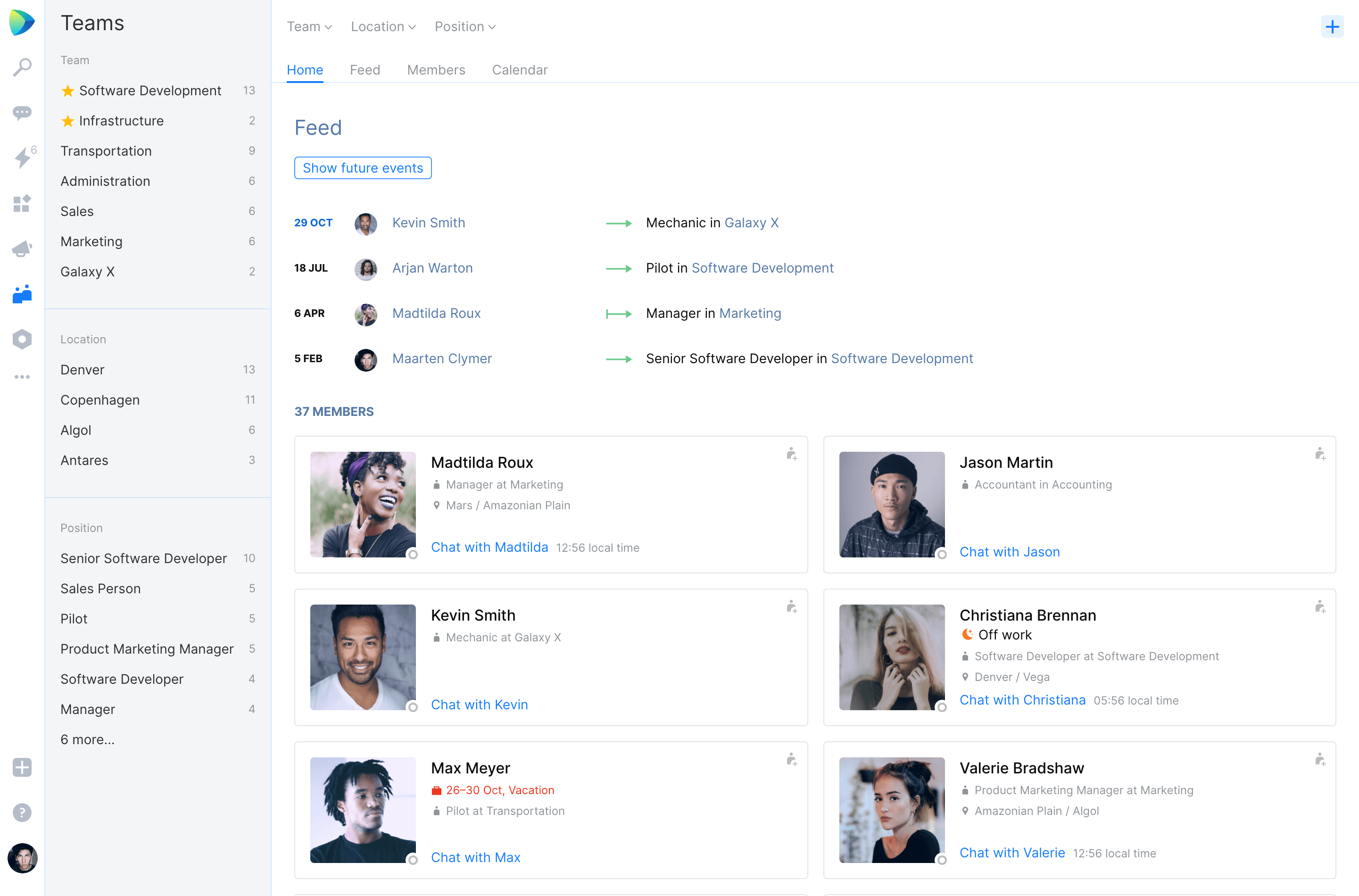The image size is (1359, 896).
Task: Open the Team filter dropdown
Action: 309,27
